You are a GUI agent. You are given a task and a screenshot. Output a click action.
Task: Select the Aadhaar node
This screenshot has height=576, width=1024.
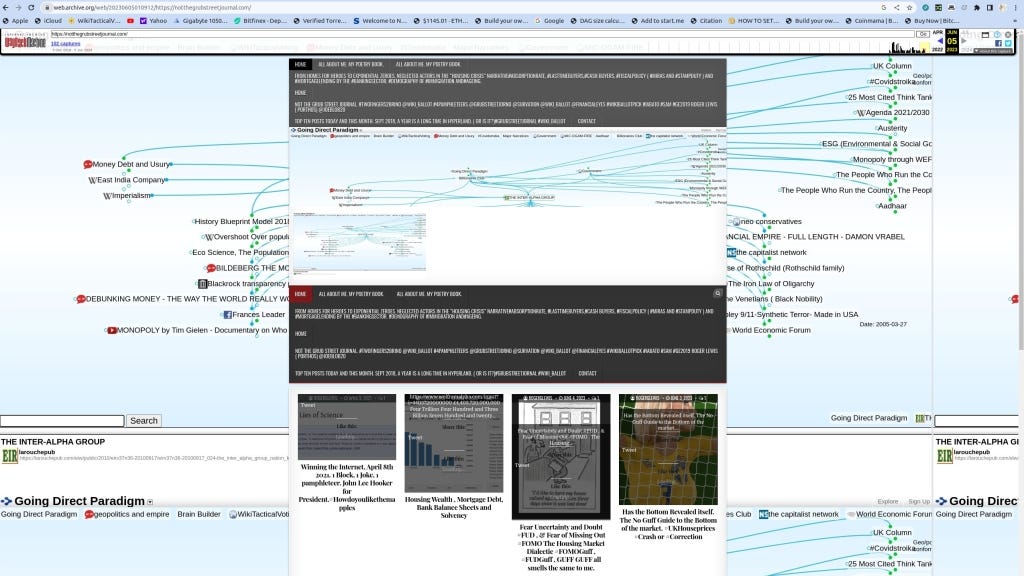tap(891, 206)
